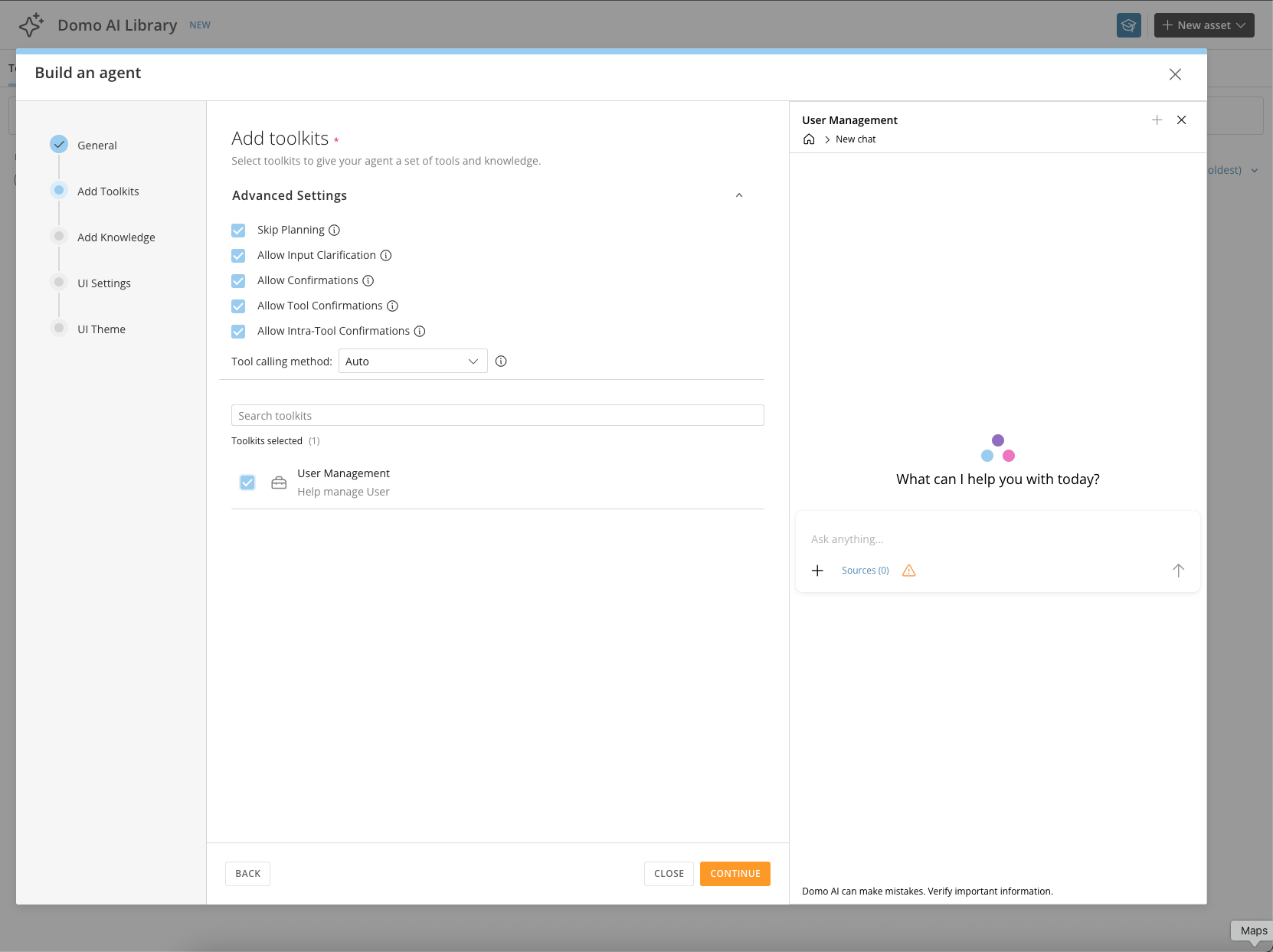Toggle Allow Input Clarification checkbox
The width and height of the screenshot is (1273, 952).
click(x=238, y=256)
